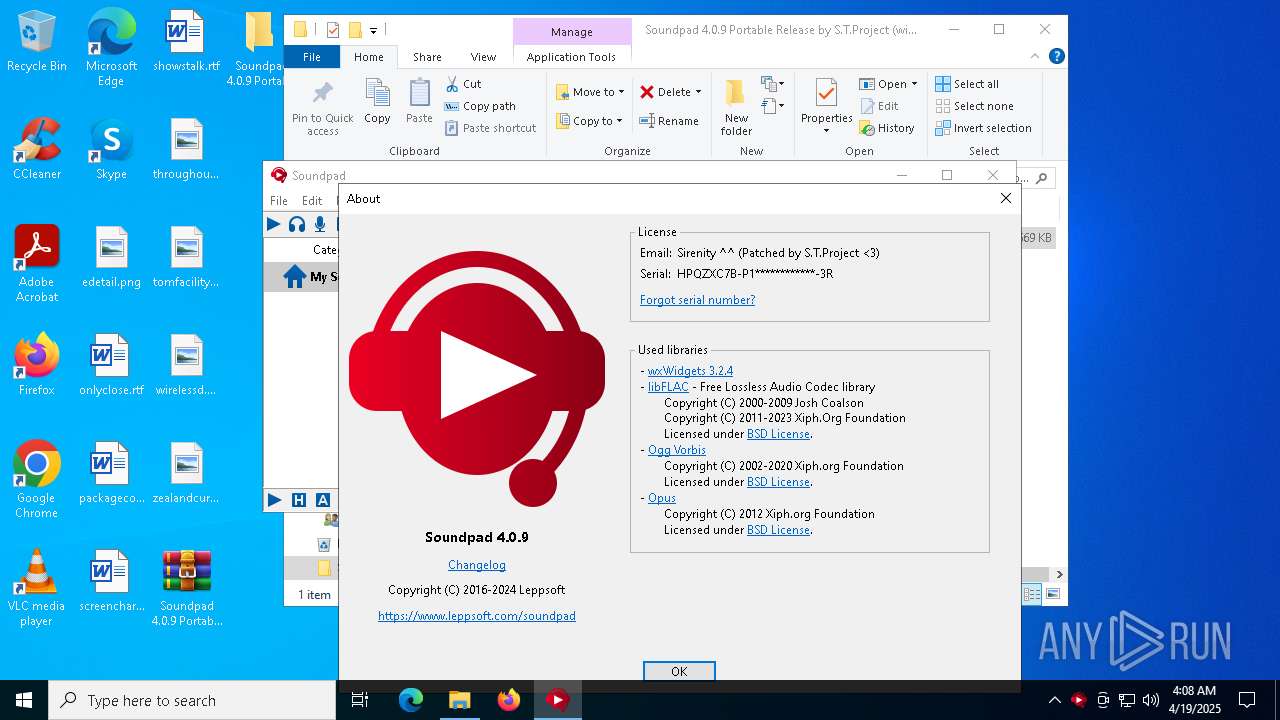Open Recycle Bin desktop icon
Image resolution: width=1280 pixels, height=720 pixels.
[x=37, y=42]
